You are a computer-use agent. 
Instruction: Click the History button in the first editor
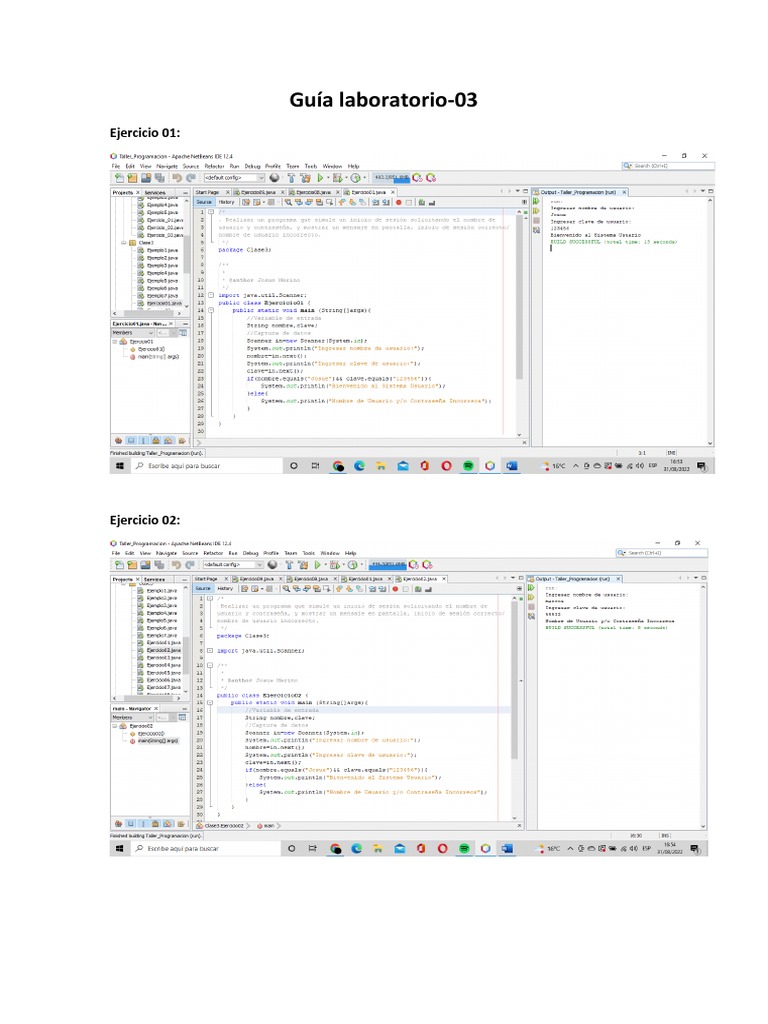coord(227,201)
